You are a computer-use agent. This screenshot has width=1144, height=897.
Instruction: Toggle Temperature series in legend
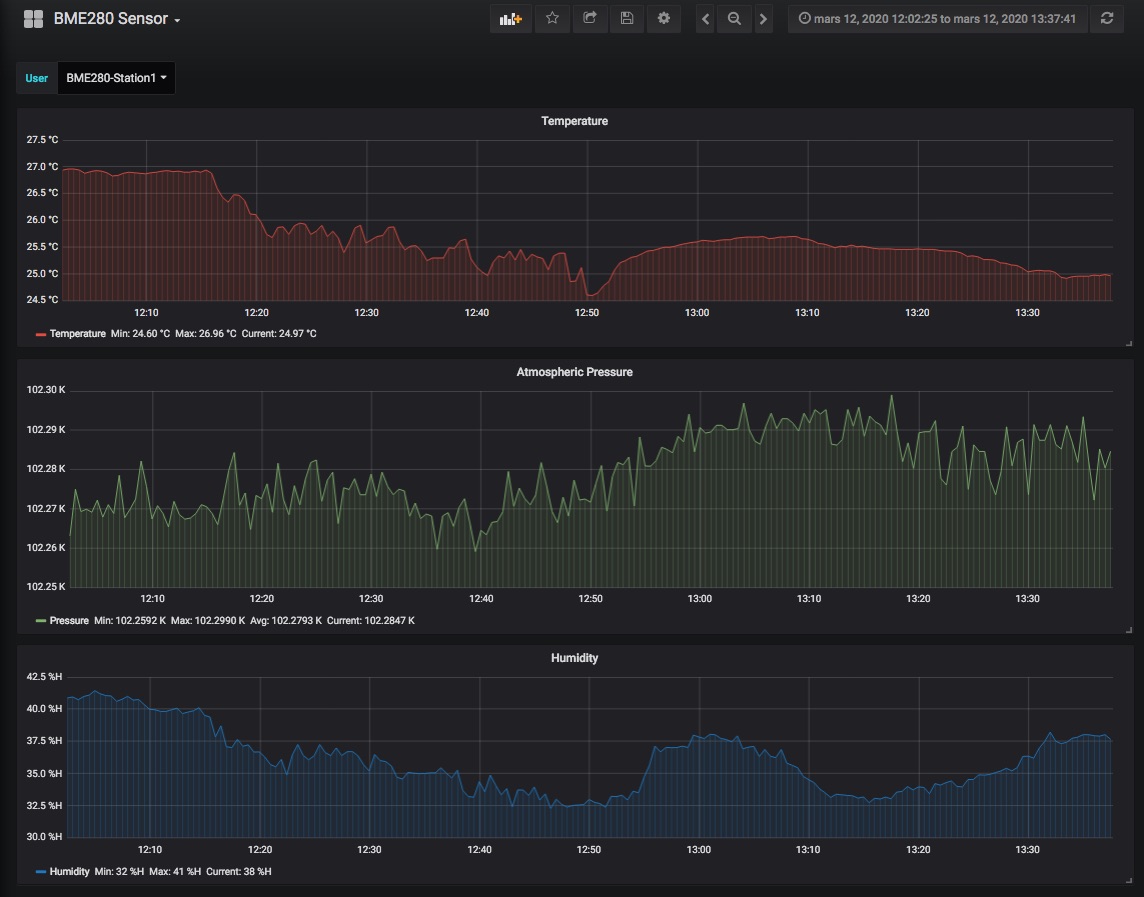(77, 334)
